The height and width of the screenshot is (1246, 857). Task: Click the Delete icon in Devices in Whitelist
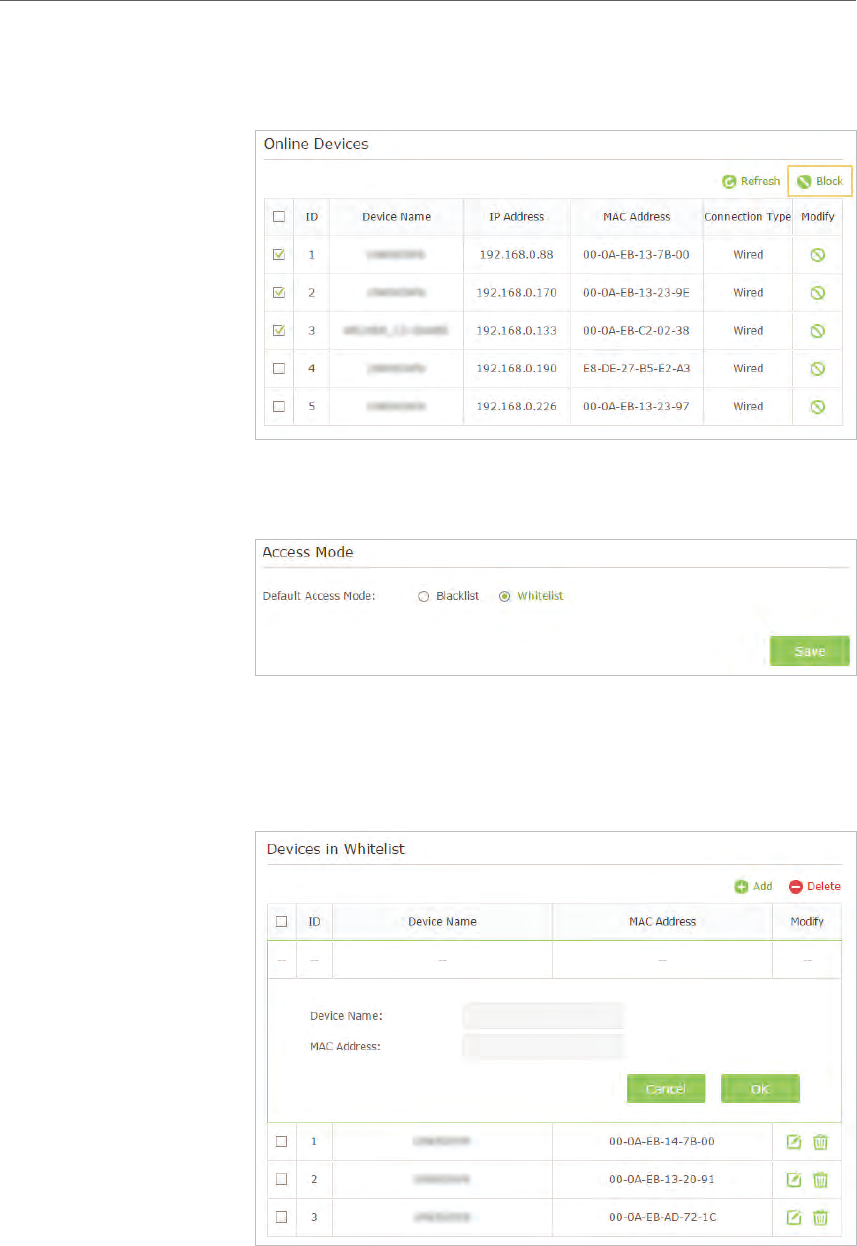(x=796, y=887)
